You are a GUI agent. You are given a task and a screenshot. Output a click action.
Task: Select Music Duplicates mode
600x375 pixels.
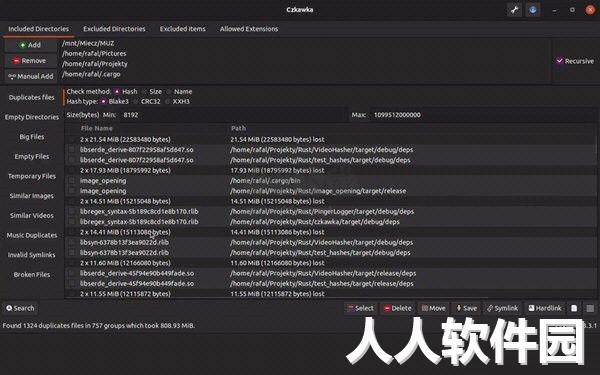[x=32, y=235]
